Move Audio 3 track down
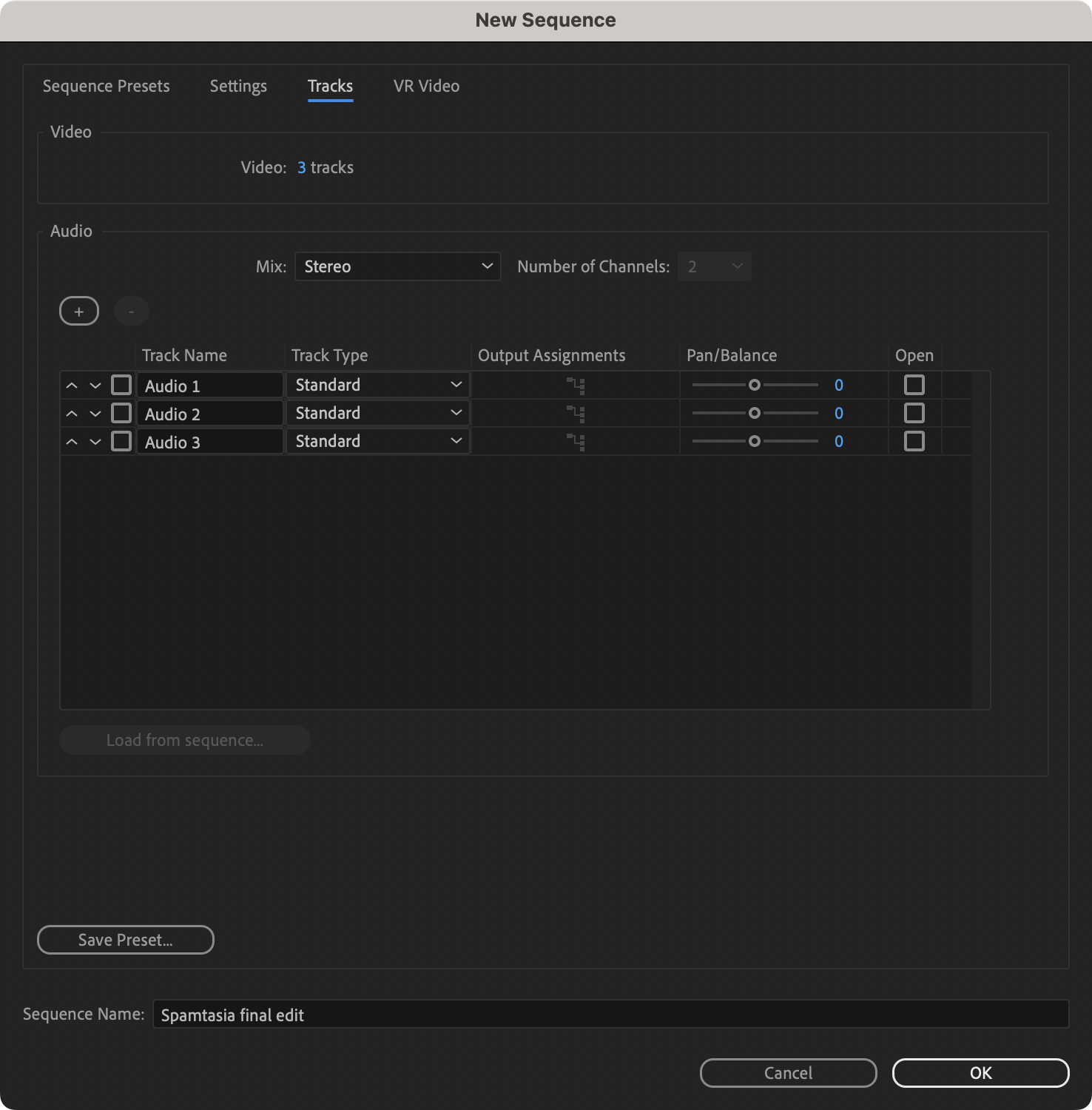Screen dimensions: 1092x1110 pos(95,442)
